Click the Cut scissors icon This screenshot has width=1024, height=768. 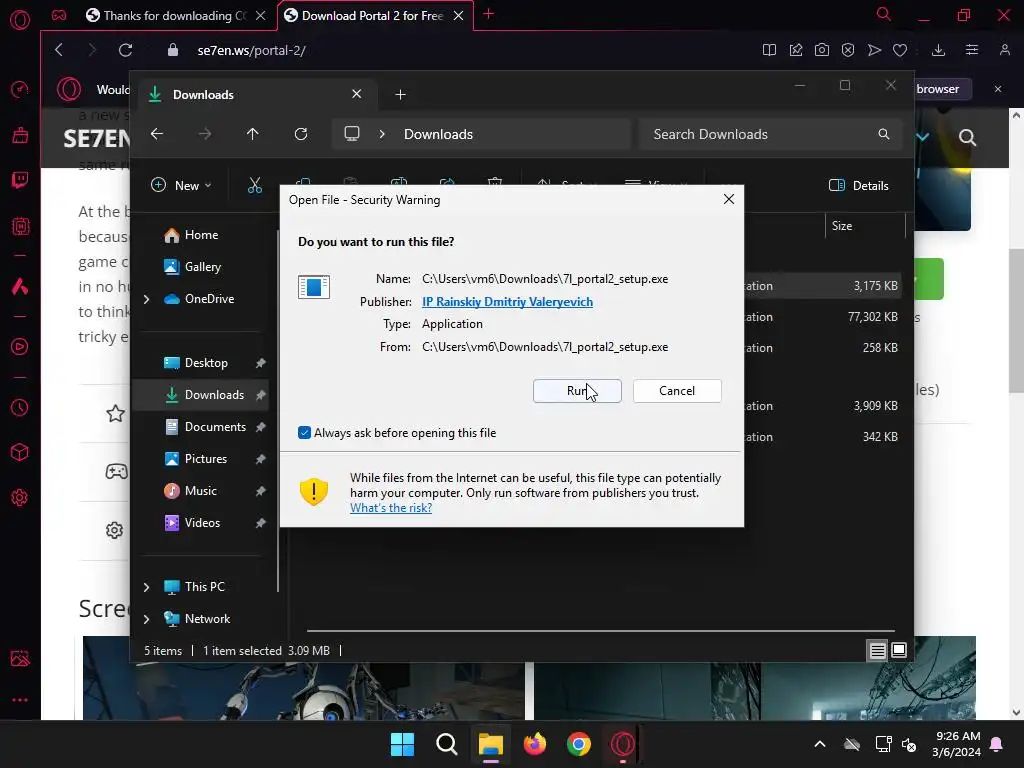coord(255,185)
